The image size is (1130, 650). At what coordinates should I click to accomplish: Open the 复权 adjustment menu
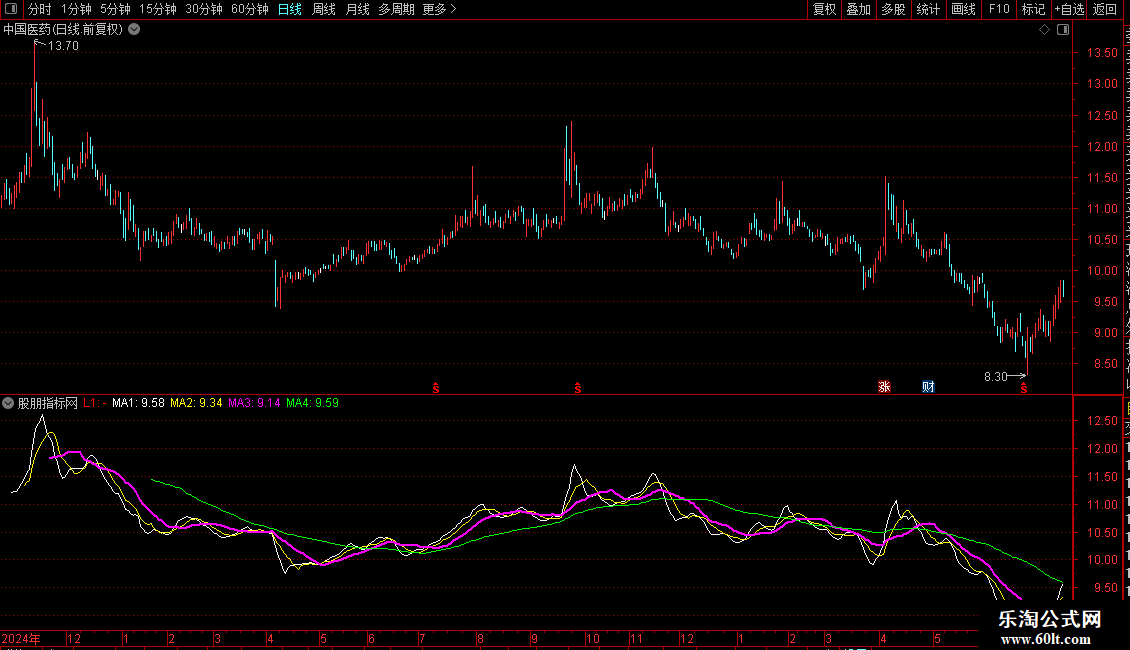pyautogui.click(x=824, y=9)
